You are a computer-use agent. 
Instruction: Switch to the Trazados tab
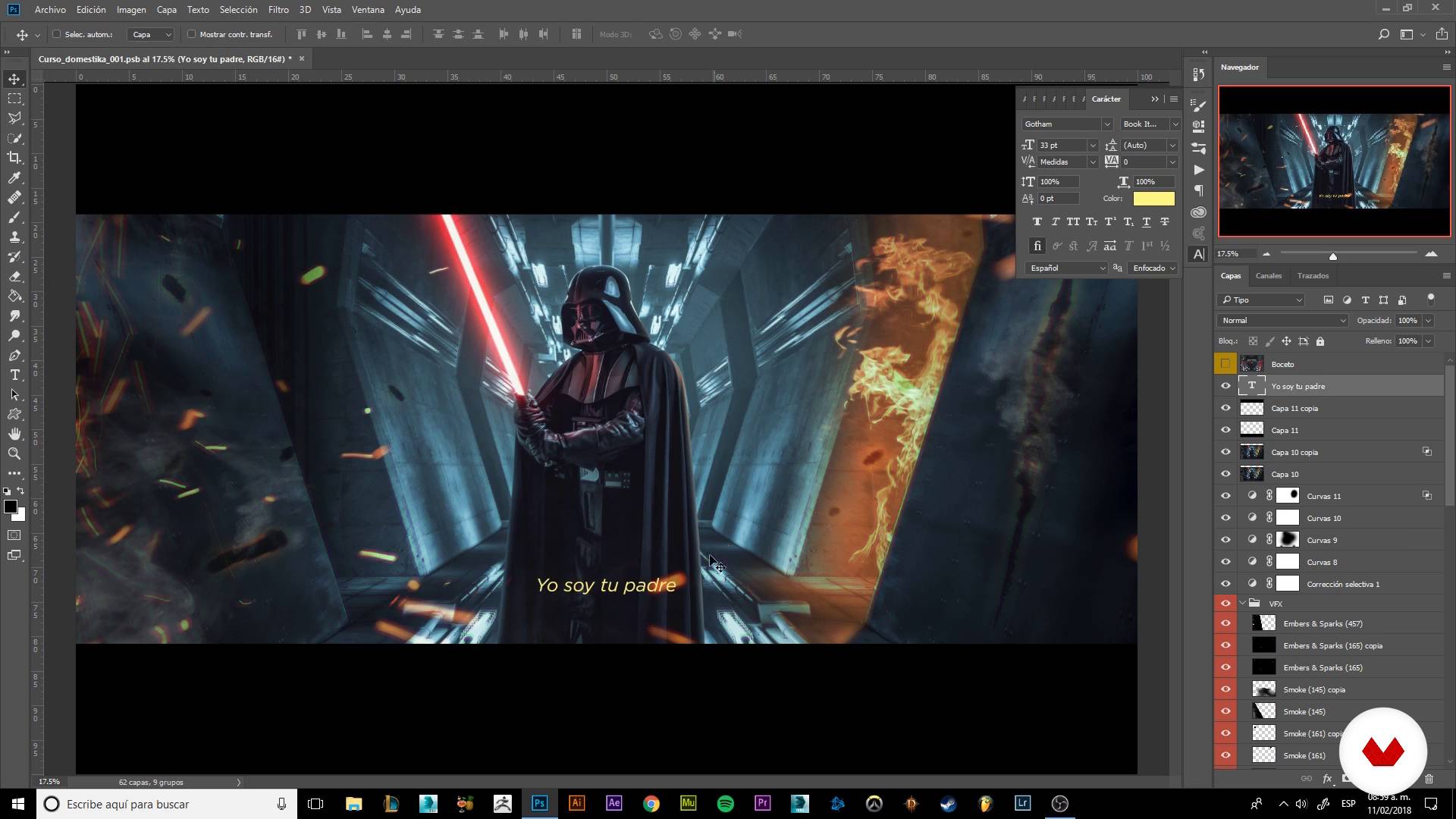click(x=1313, y=276)
